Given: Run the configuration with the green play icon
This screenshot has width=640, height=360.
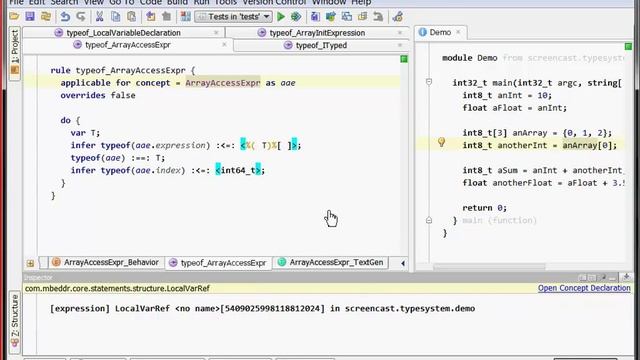Looking at the screenshot, I should tap(281, 16).
